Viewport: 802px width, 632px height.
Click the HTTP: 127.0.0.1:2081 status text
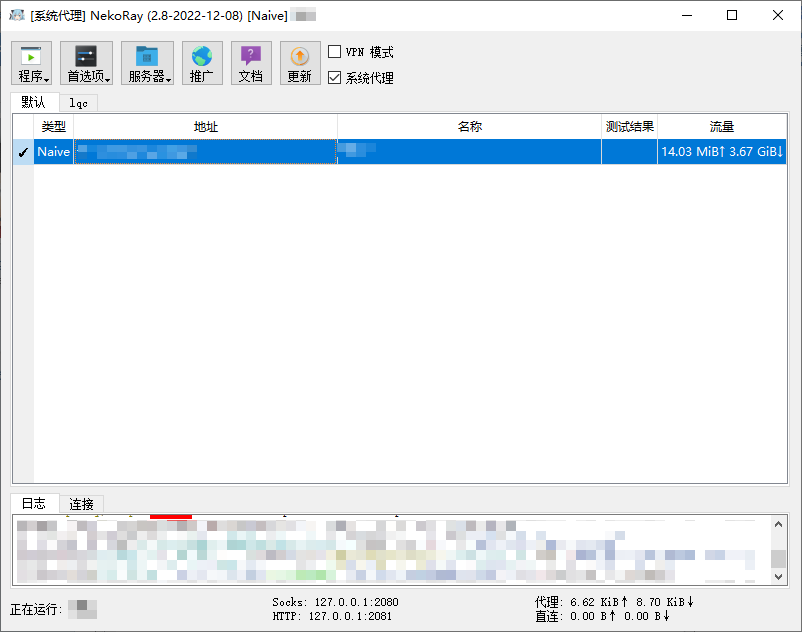pyautogui.click(x=332, y=616)
